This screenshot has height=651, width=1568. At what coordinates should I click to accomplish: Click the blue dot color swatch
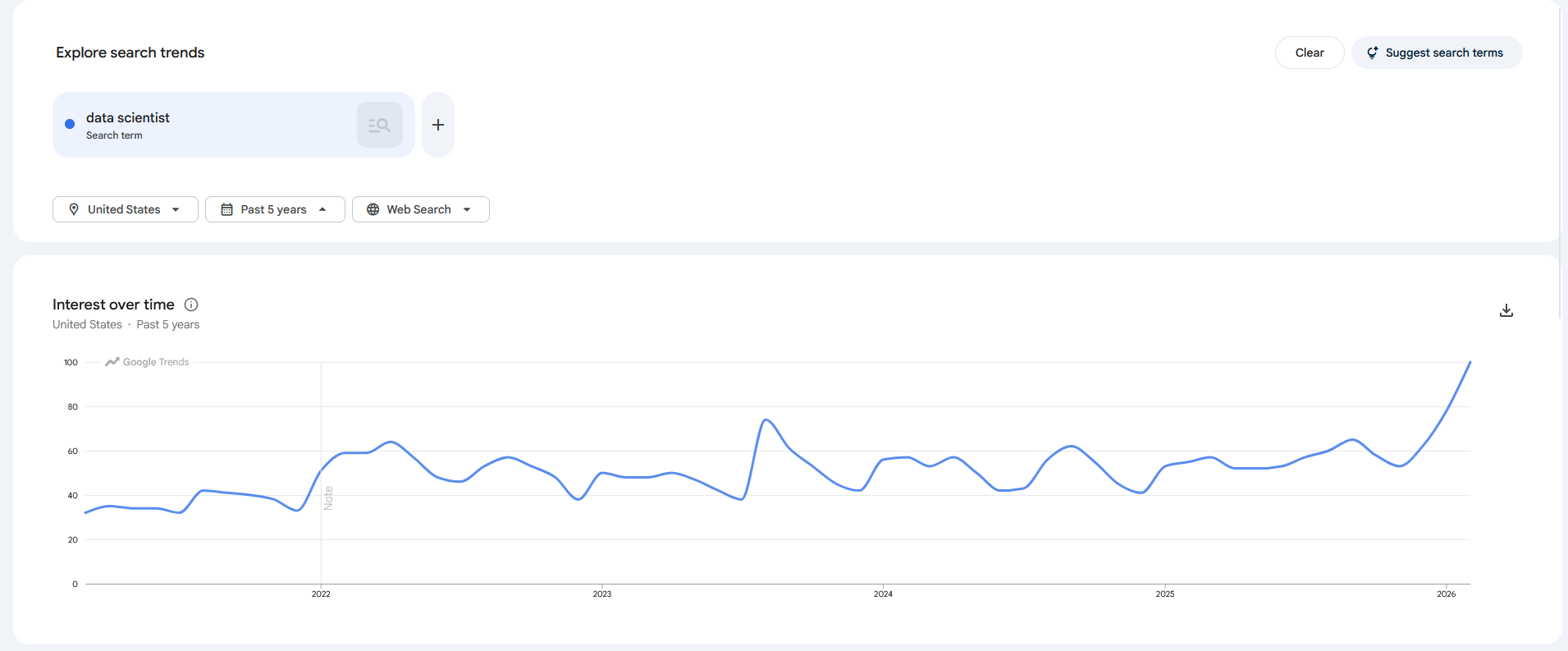(70, 124)
